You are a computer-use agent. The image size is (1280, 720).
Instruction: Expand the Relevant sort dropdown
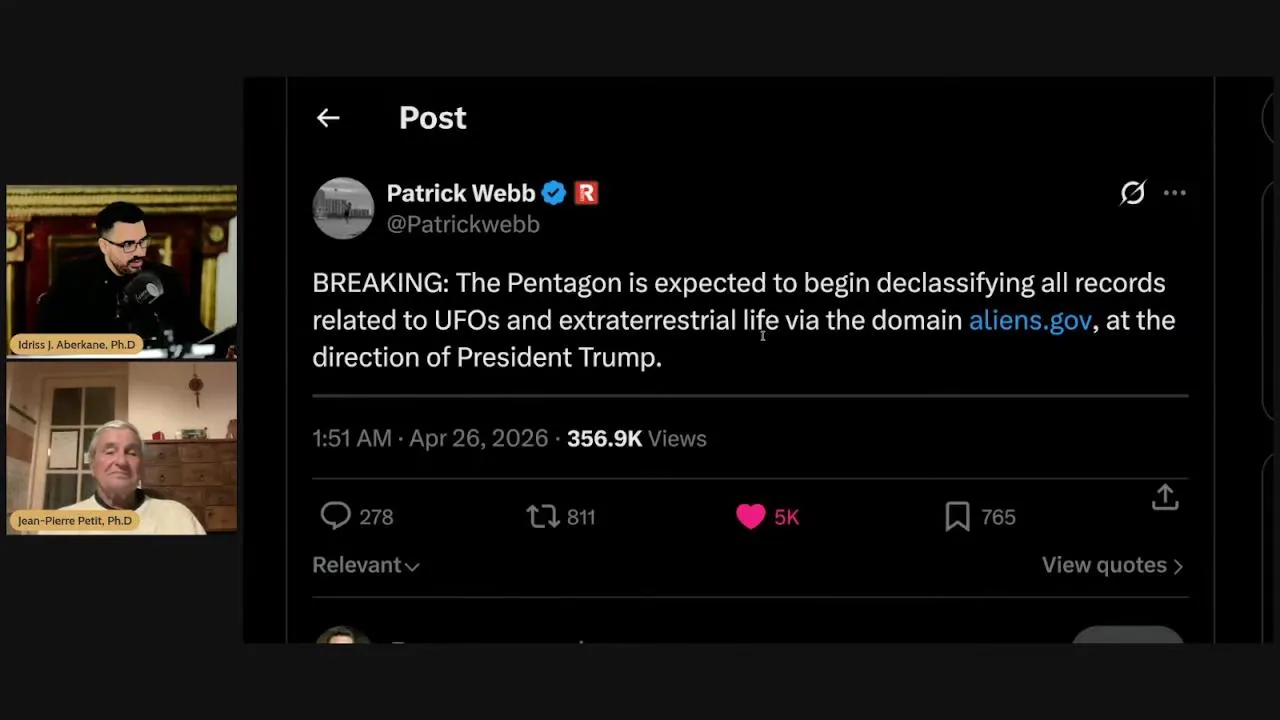pyautogui.click(x=365, y=565)
